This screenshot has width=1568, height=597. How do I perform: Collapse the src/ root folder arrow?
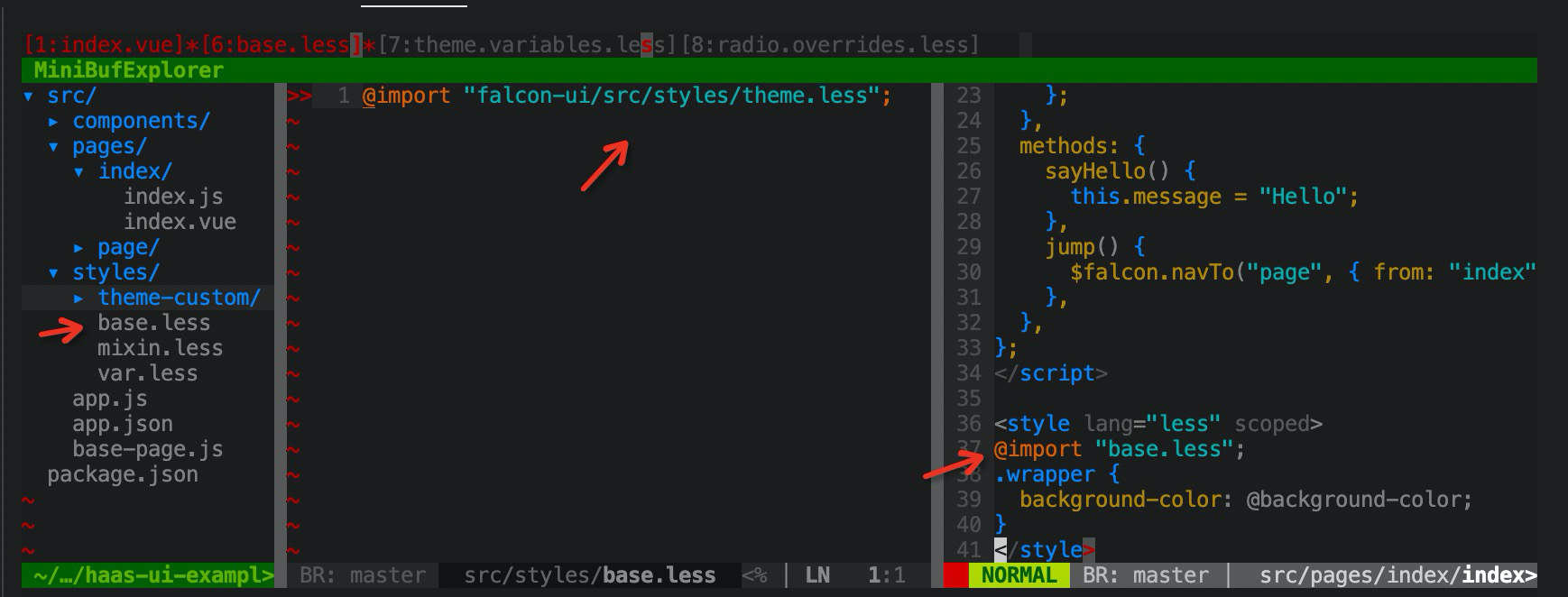click(29, 96)
